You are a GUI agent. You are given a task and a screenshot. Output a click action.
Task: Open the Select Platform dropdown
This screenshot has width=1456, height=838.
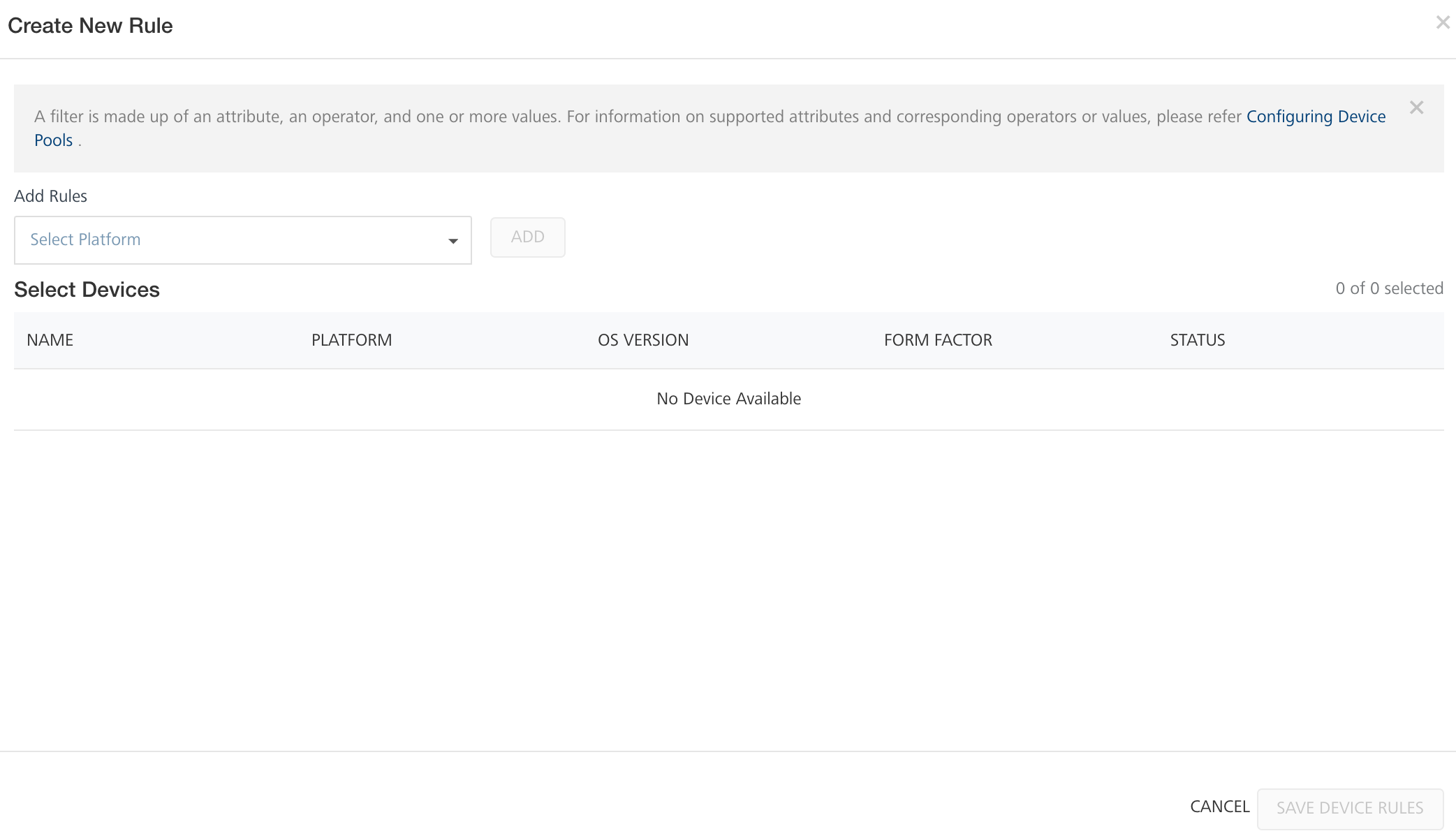[242, 240]
